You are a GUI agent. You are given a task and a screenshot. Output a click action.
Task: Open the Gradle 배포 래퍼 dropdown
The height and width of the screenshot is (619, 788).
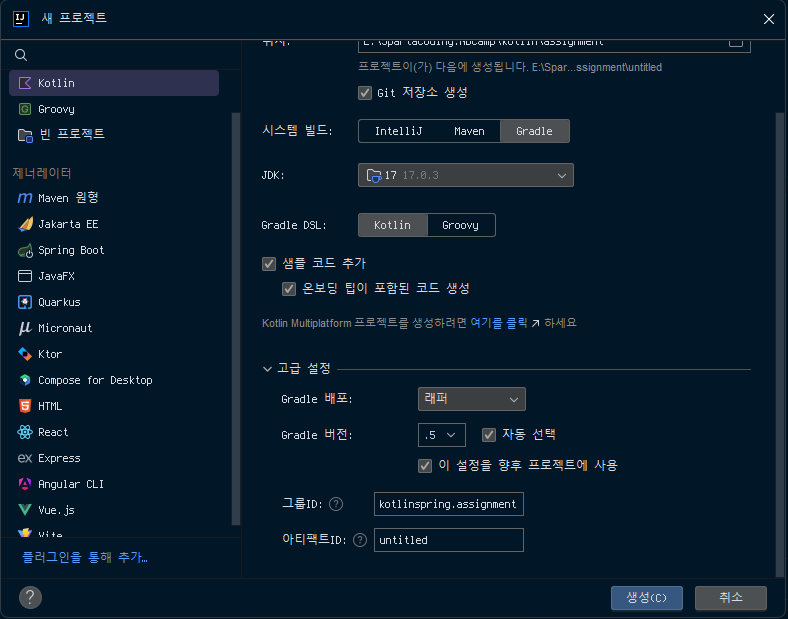[x=471, y=399]
